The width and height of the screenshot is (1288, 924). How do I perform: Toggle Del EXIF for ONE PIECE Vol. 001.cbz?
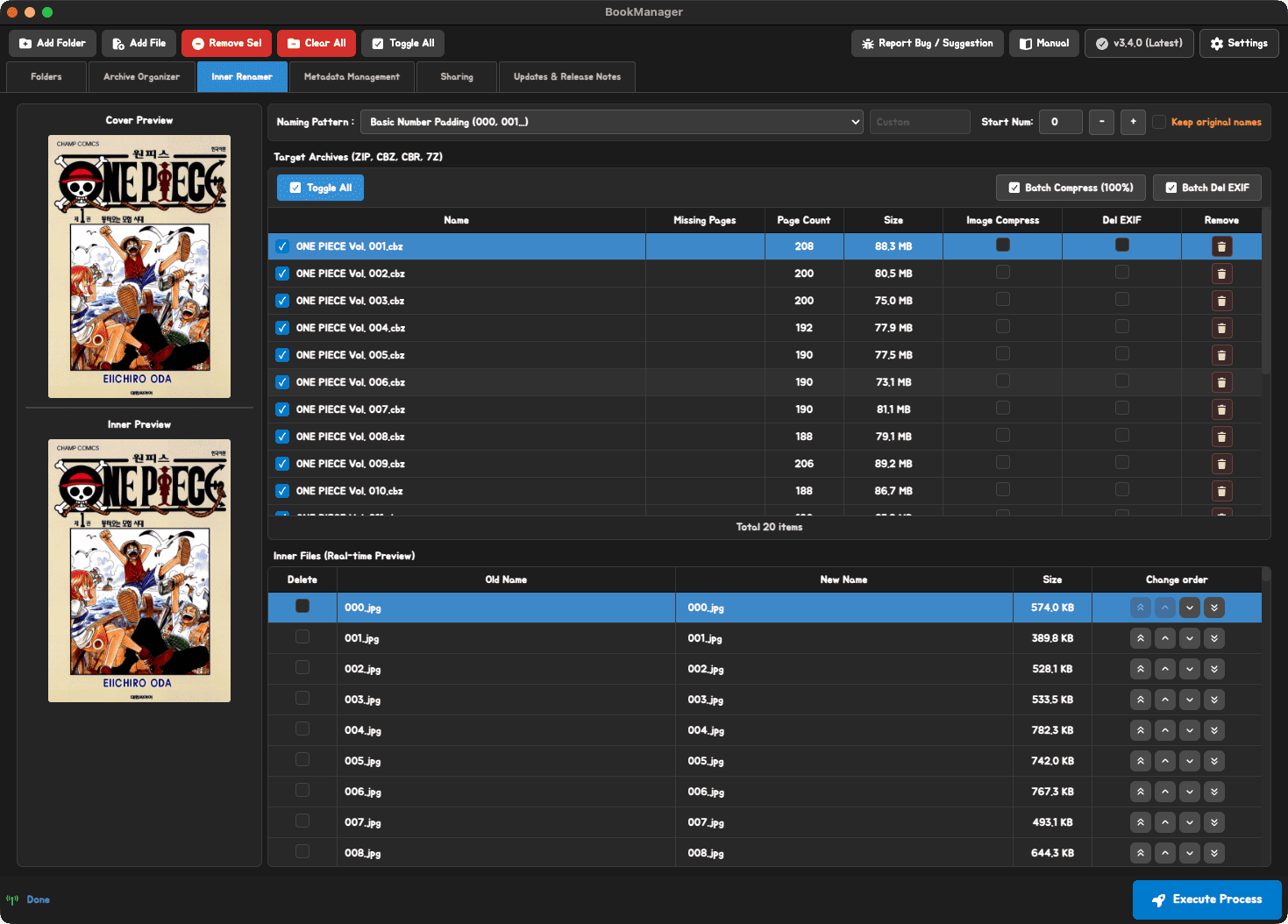point(1122,245)
